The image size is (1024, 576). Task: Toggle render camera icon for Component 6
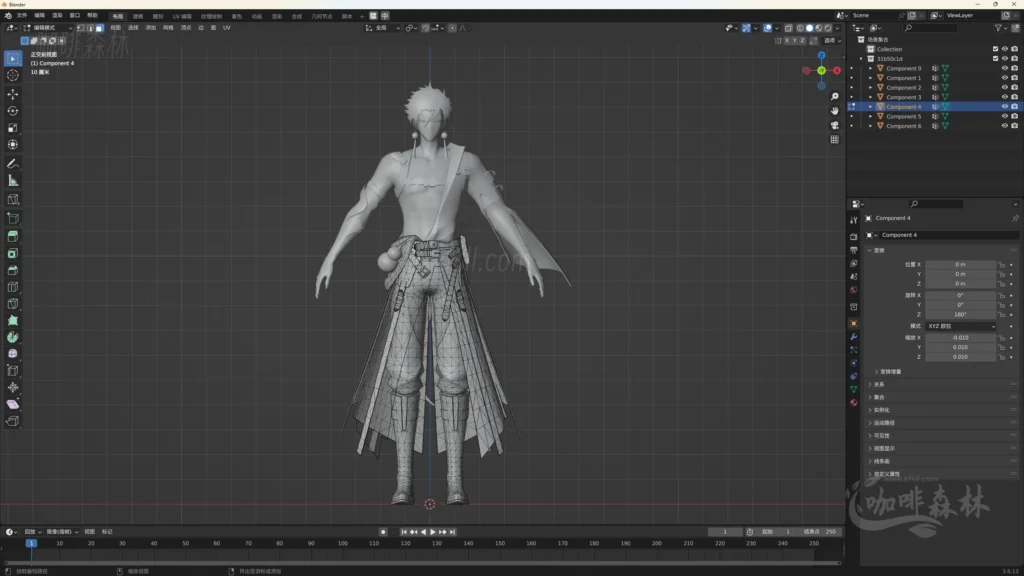click(x=1016, y=126)
